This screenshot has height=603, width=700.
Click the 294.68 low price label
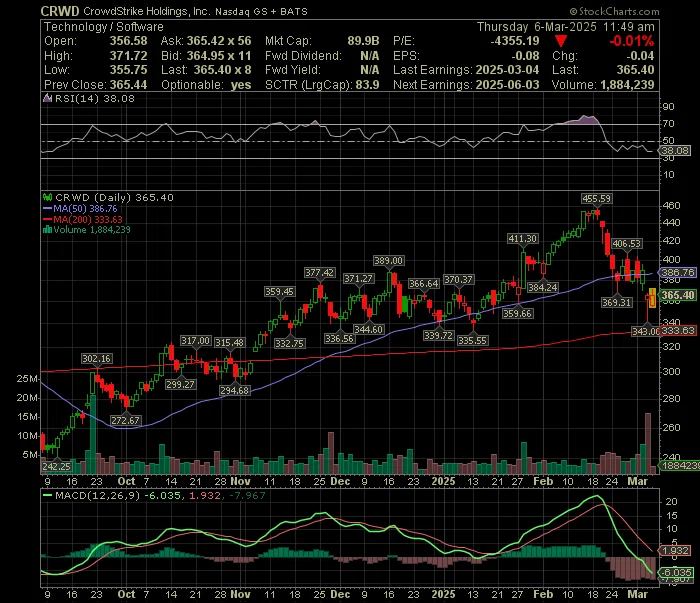(235, 391)
